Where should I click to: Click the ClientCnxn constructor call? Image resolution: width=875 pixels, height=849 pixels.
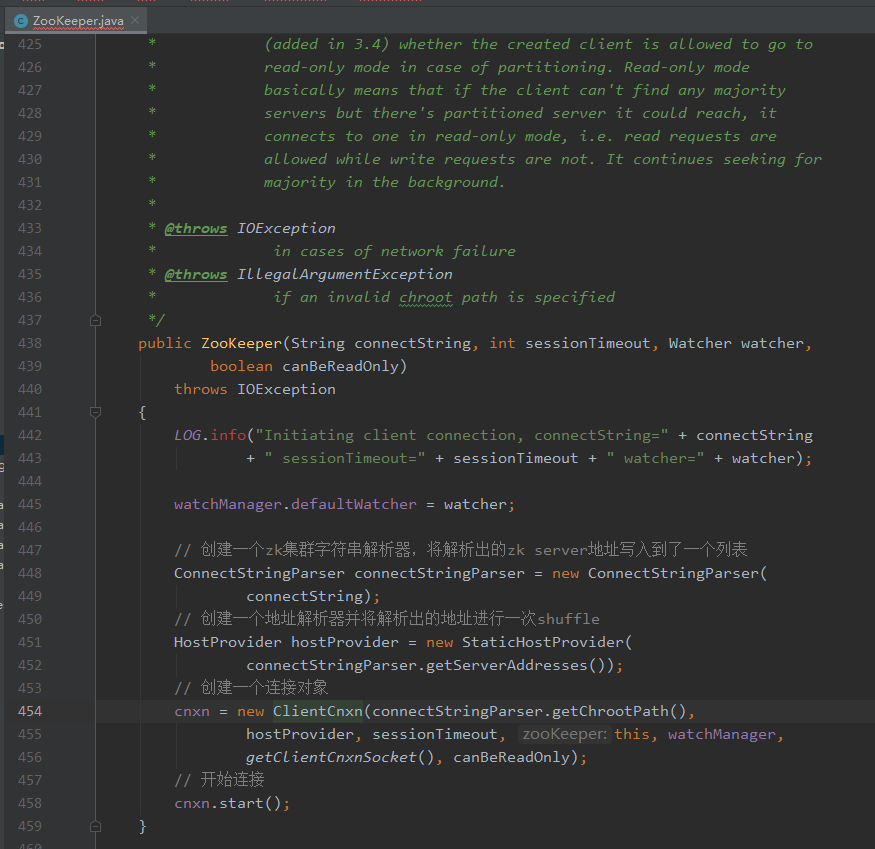[317, 711]
